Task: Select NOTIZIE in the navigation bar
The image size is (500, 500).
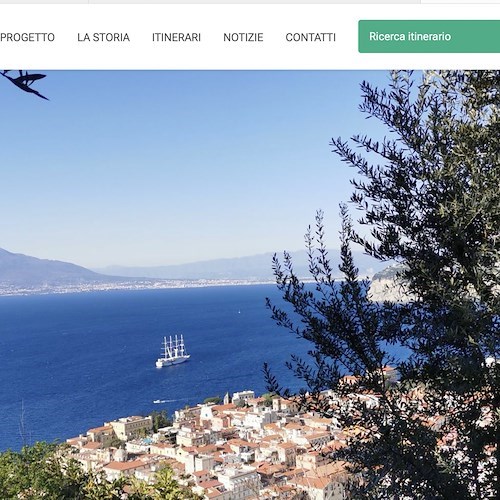Action: (x=243, y=37)
